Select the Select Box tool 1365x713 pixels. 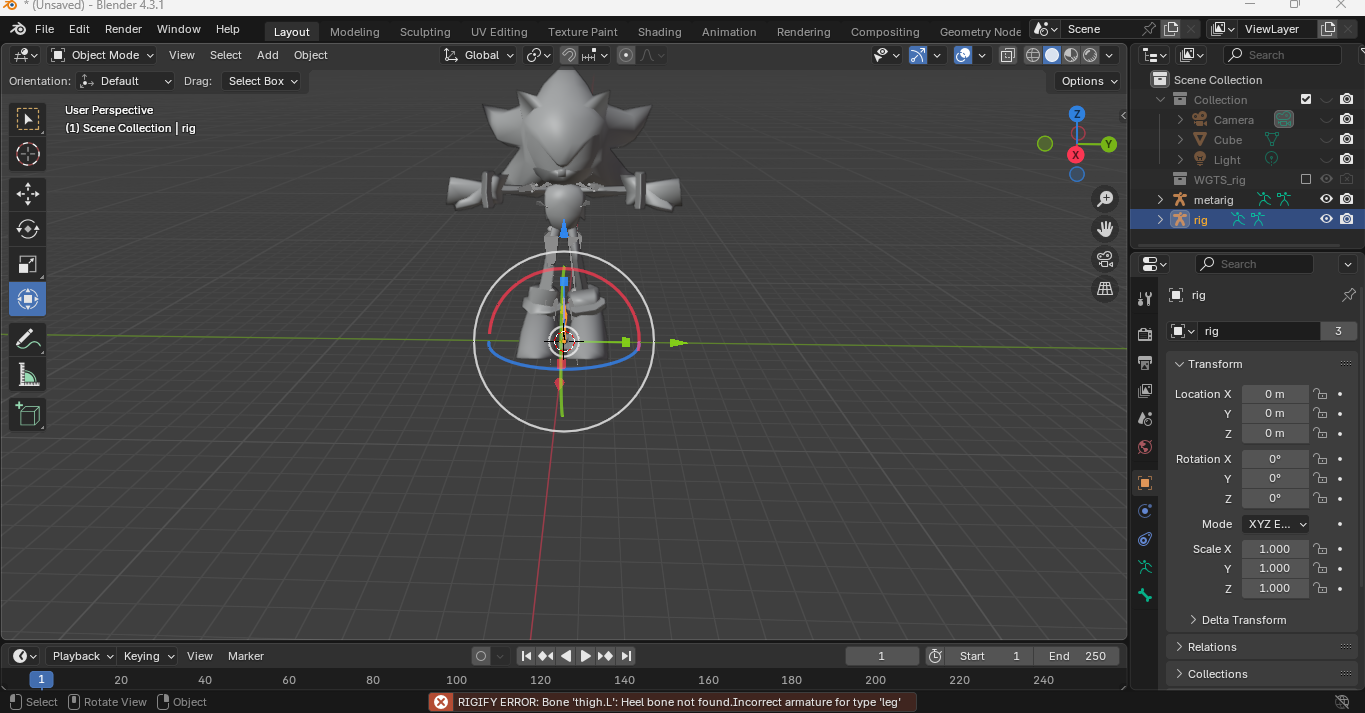28,120
